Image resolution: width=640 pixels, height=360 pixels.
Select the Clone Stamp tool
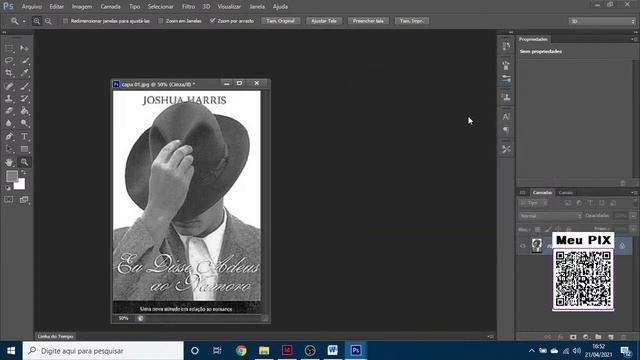tap(9, 98)
